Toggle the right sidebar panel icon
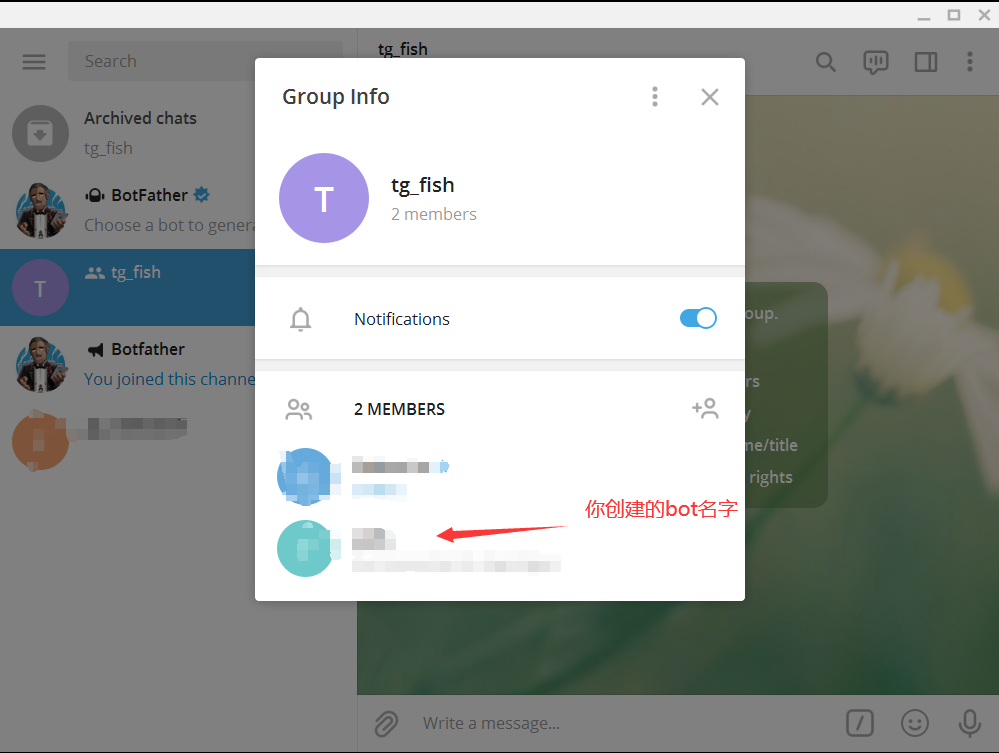 point(926,62)
